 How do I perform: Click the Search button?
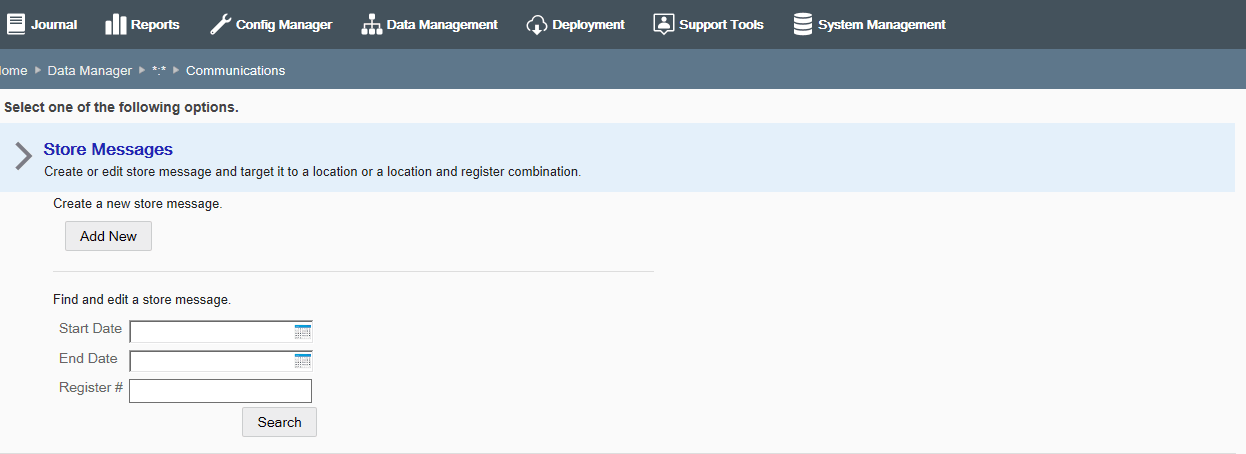[x=279, y=422]
